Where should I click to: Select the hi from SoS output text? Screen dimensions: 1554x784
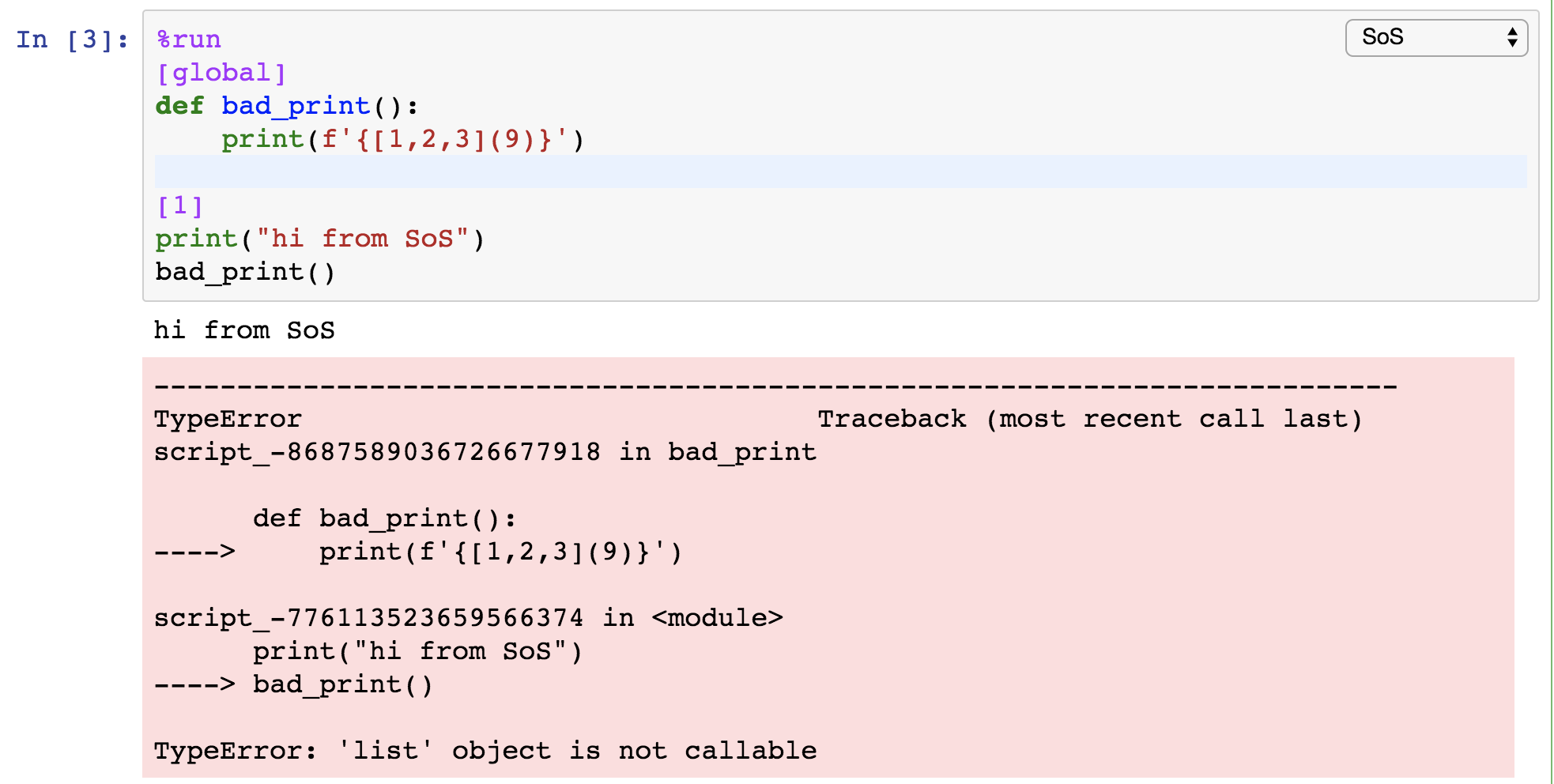(243, 330)
